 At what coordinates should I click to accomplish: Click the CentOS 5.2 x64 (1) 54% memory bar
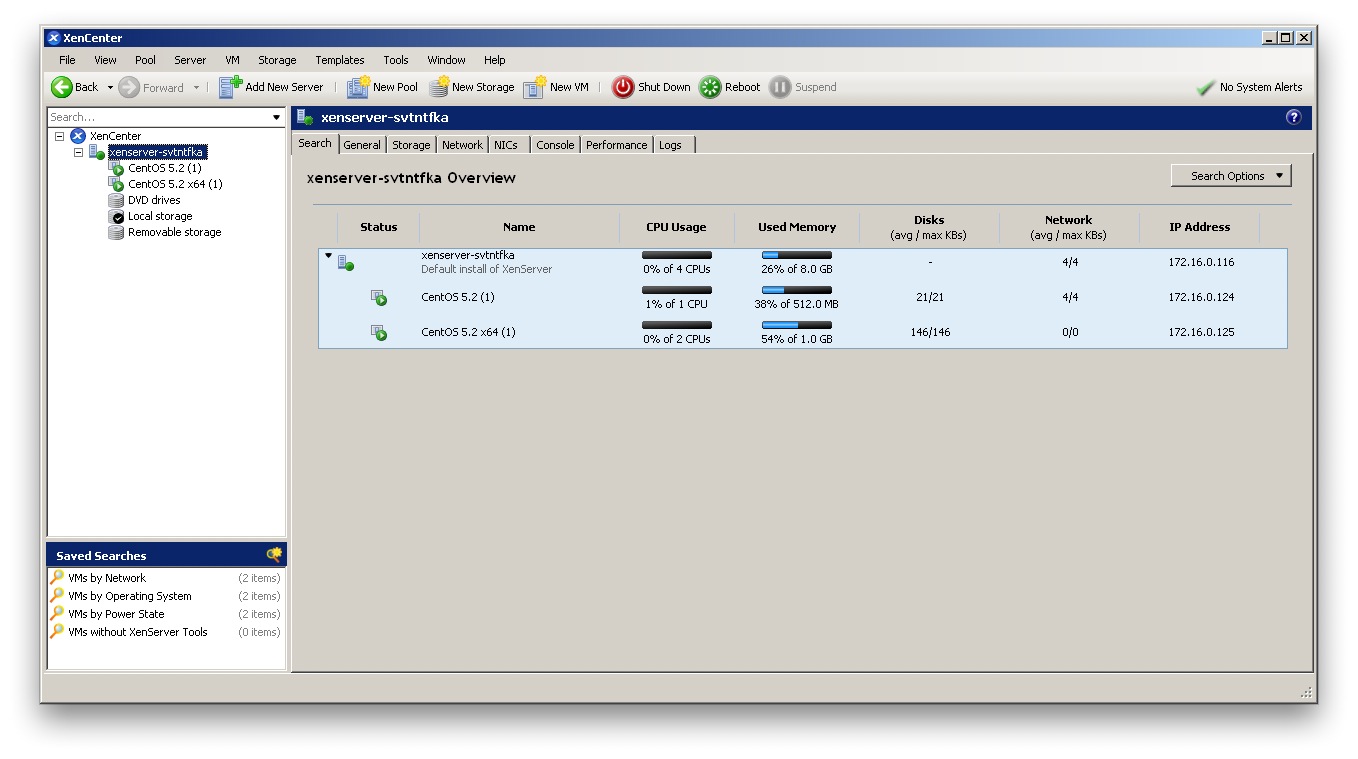(797, 325)
